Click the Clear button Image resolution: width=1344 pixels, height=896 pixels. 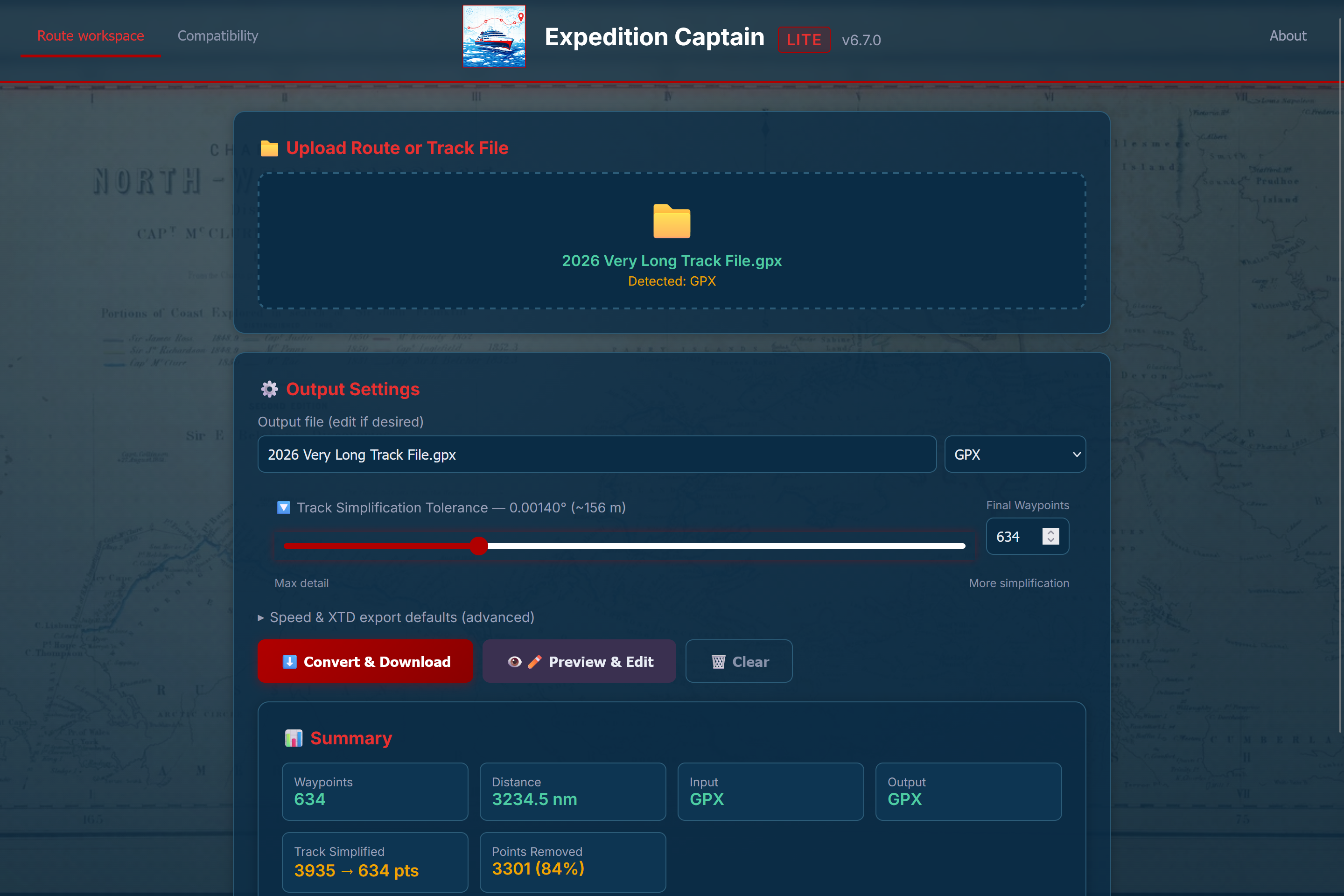point(739,661)
